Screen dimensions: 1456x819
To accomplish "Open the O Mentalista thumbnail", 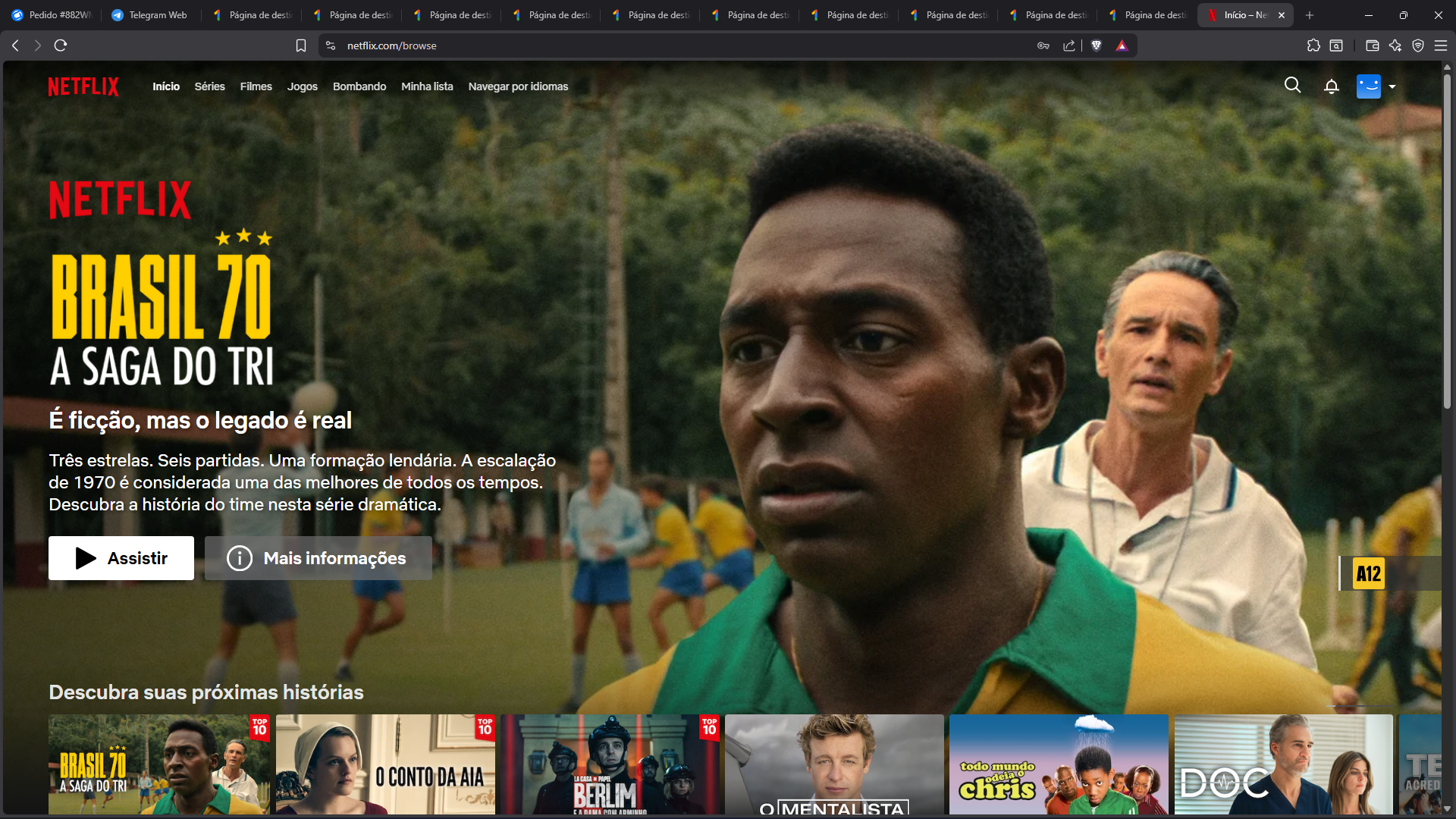I will (834, 764).
